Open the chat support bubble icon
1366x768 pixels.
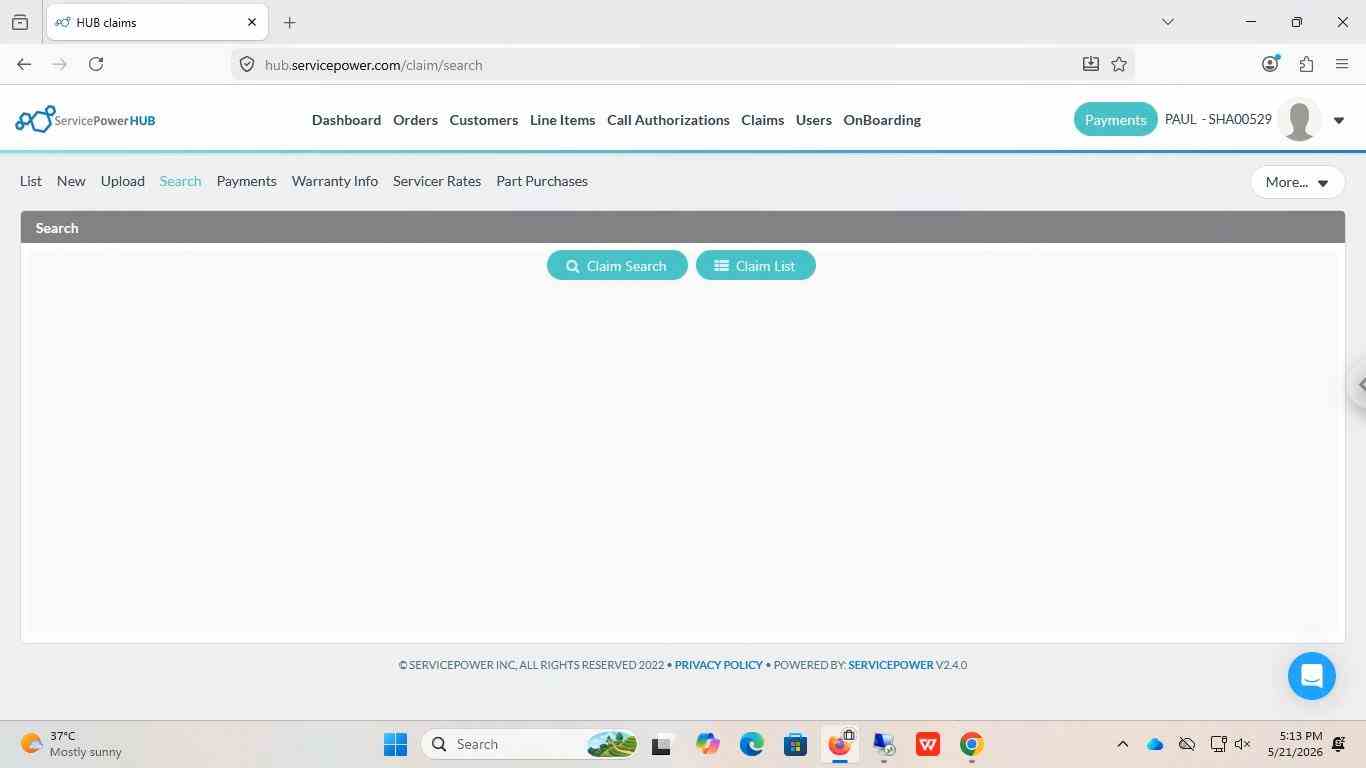pyautogui.click(x=1311, y=676)
